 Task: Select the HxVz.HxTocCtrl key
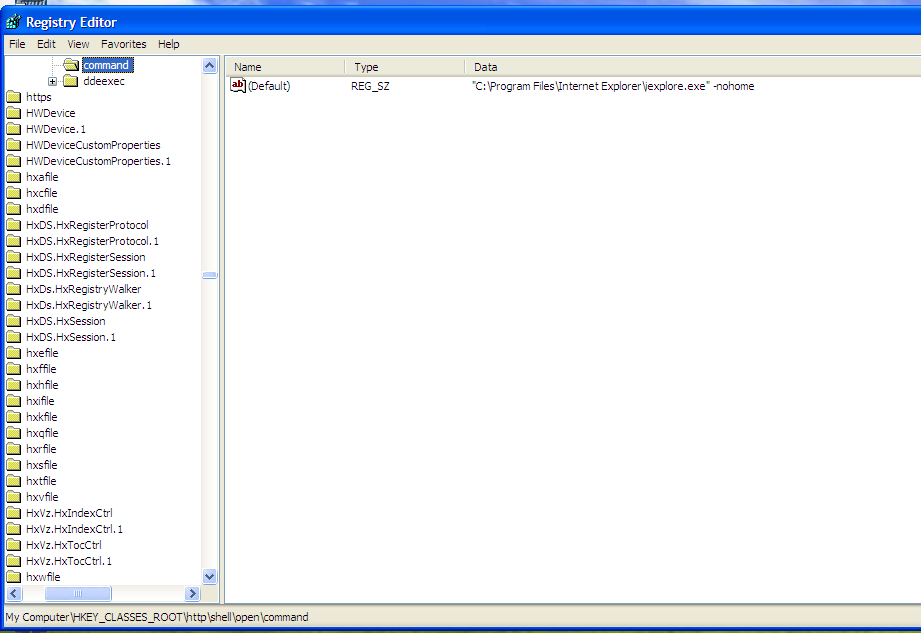point(64,545)
